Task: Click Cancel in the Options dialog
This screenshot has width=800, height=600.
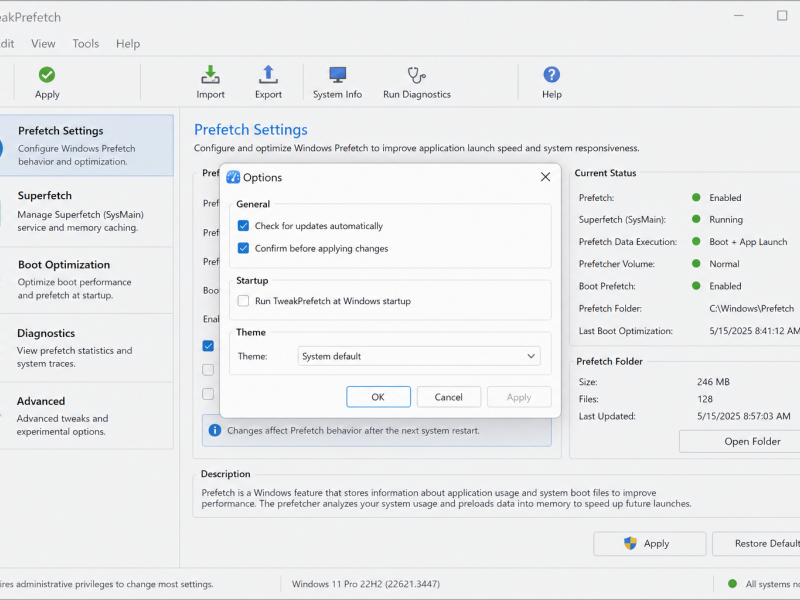Action: [448, 397]
